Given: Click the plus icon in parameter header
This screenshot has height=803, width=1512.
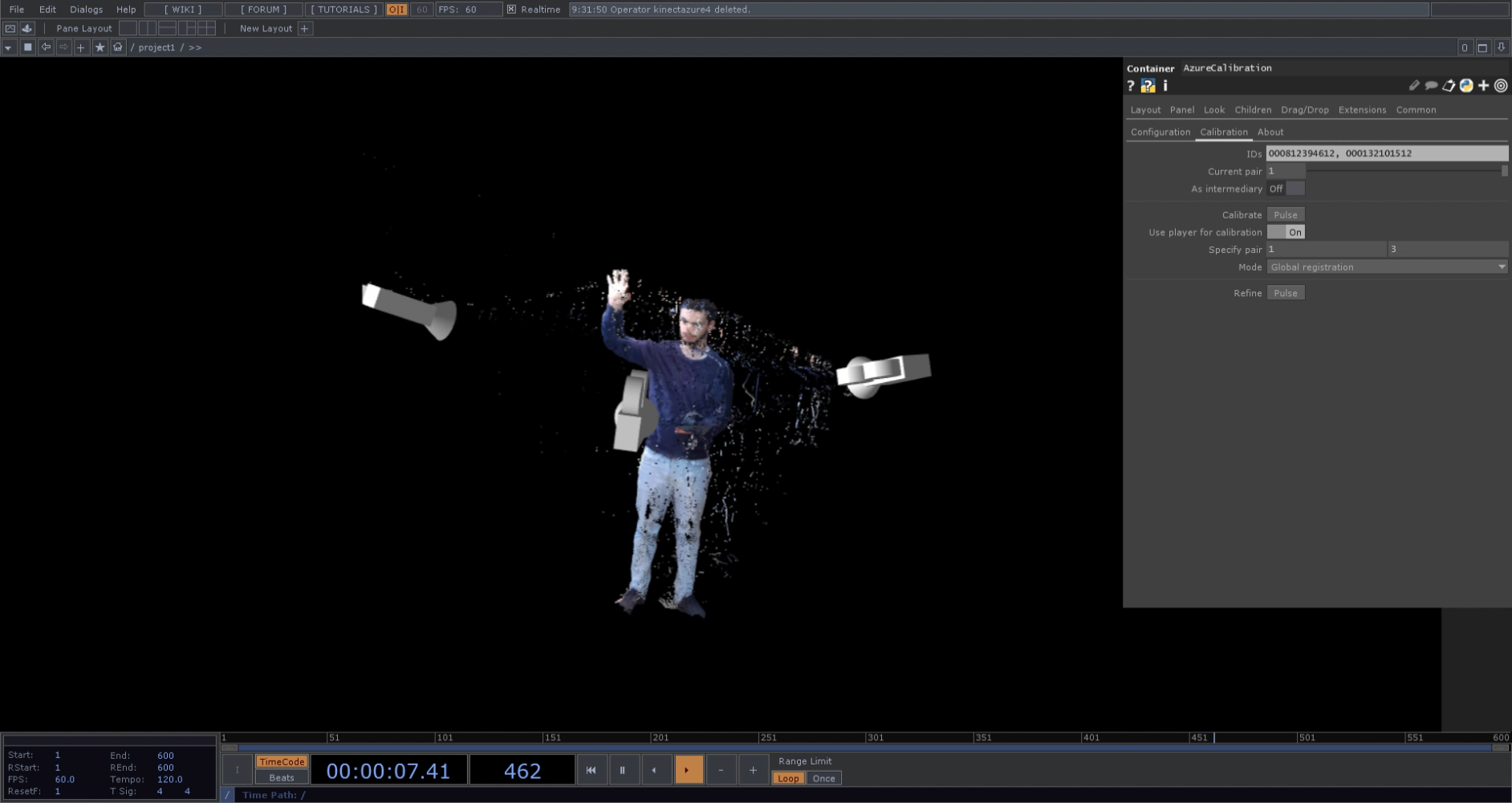Looking at the screenshot, I should click(1483, 85).
